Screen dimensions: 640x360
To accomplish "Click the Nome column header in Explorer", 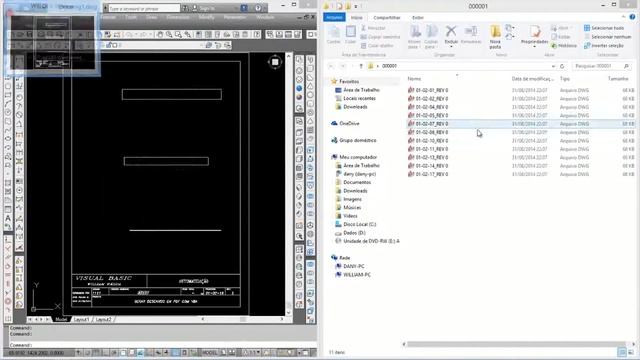I will 414,78.
